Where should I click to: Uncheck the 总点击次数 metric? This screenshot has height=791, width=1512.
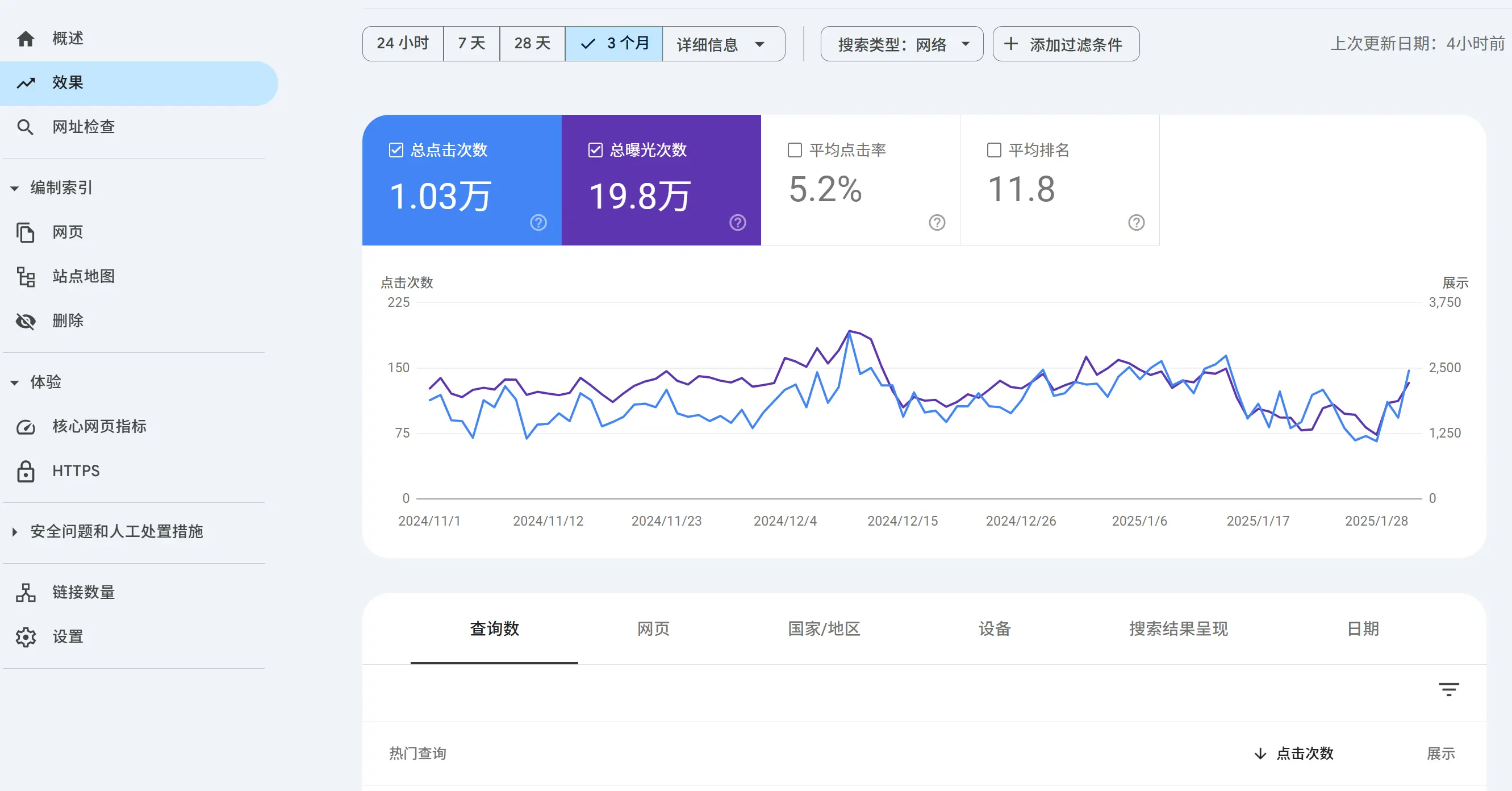(x=397, y=150)
